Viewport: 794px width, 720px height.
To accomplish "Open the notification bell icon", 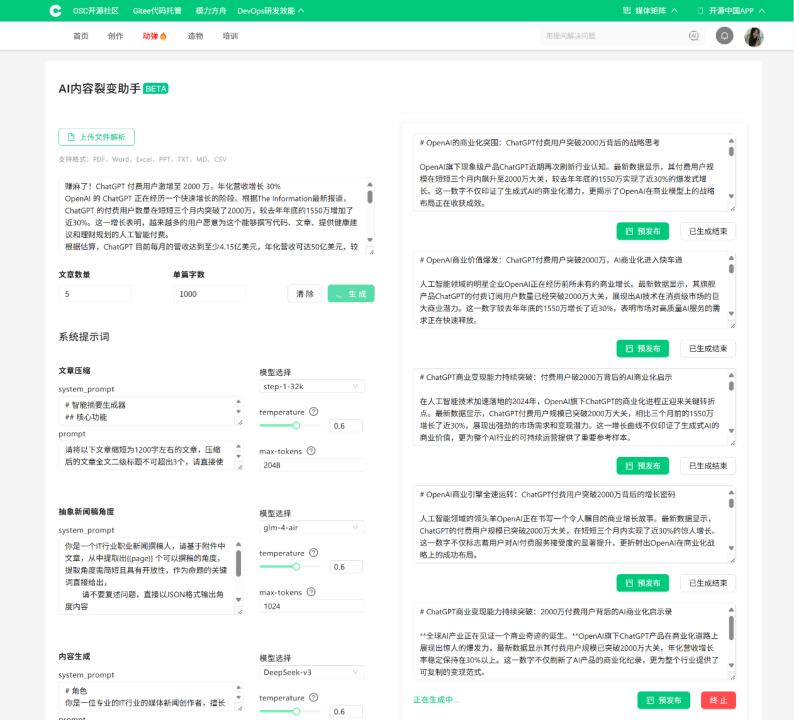I will (x=724, y=36).
